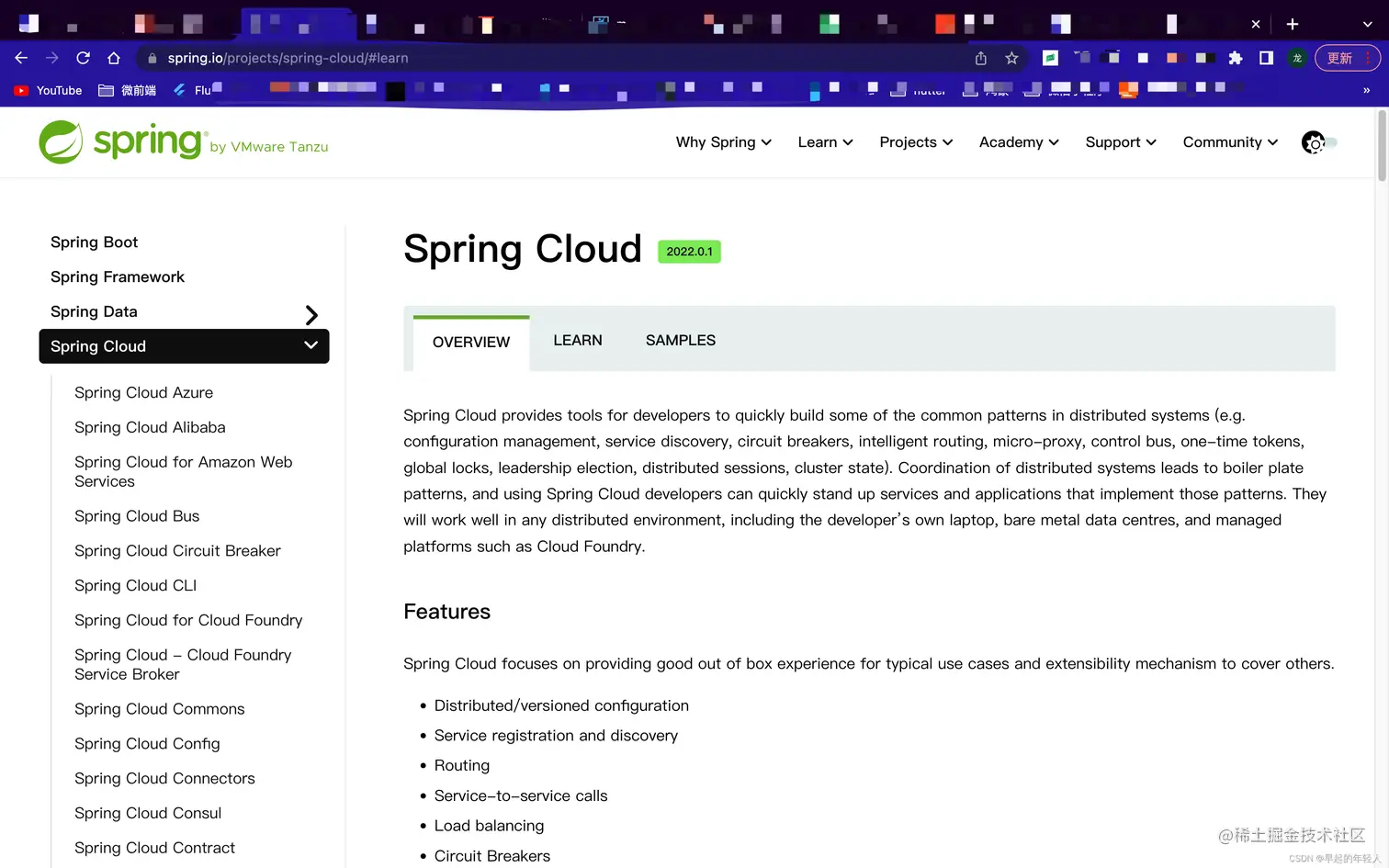Select the 'Features' heading
The height and width of the screenshot is (868, 1389).
447,612
